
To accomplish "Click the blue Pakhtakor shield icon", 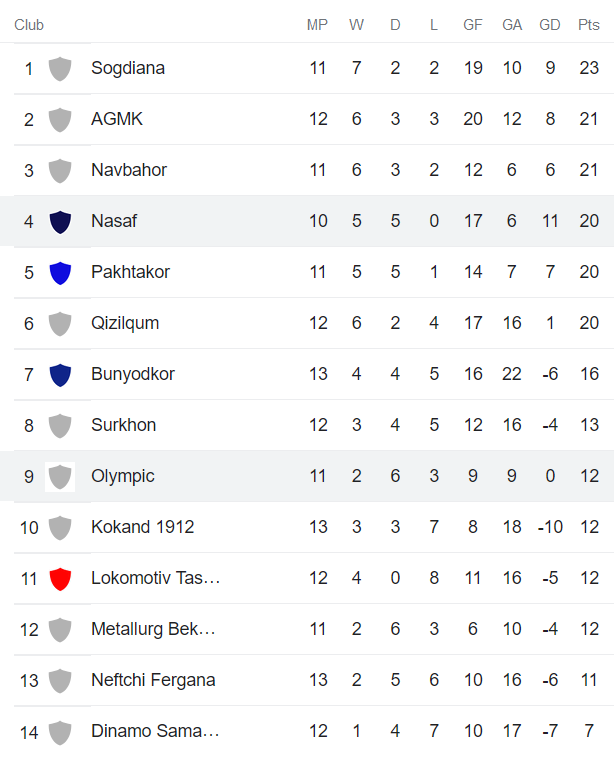I will (60, 273).
